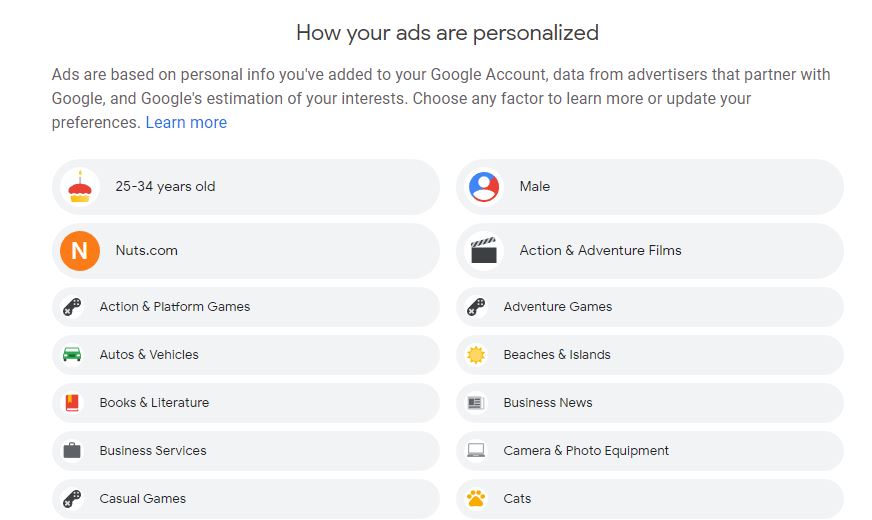
Task: Click the orange paw print icon
Action: point(476,499)
